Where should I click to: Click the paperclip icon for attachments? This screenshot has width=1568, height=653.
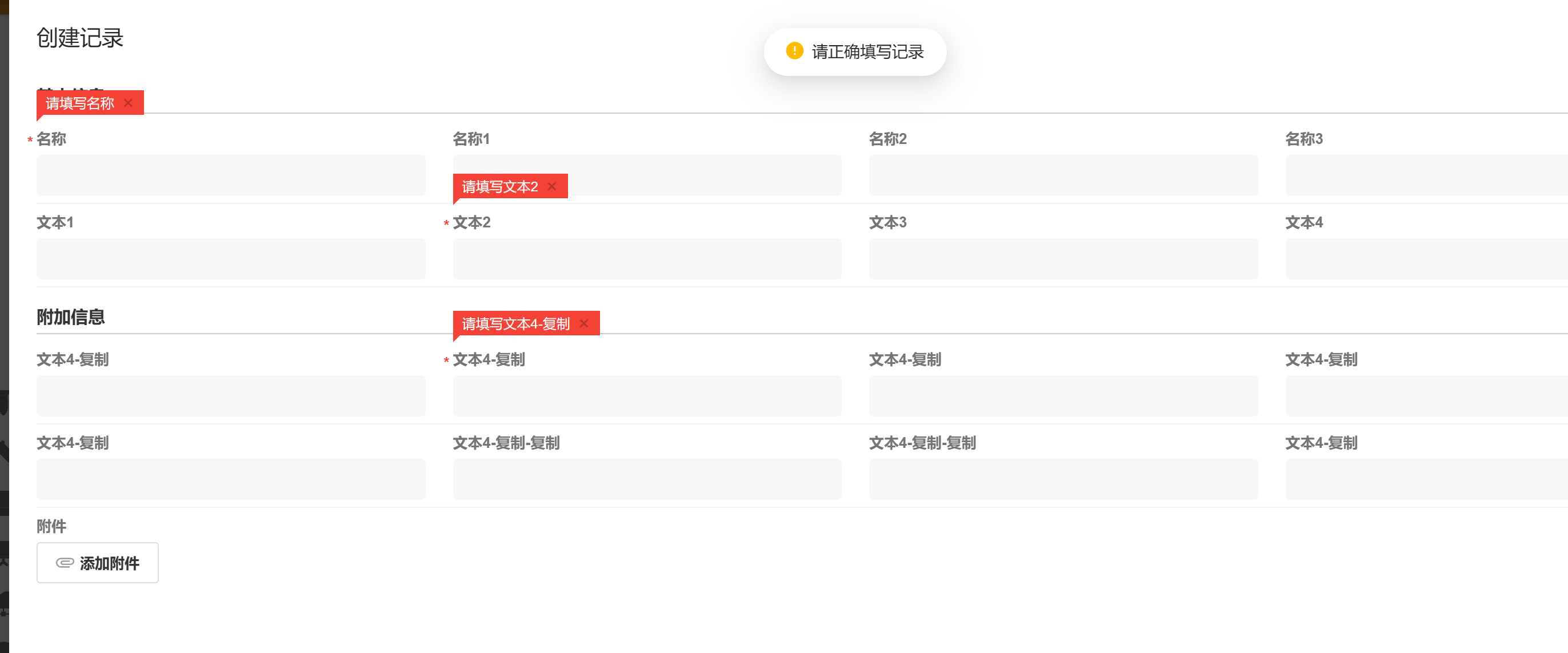pos(65,563)
